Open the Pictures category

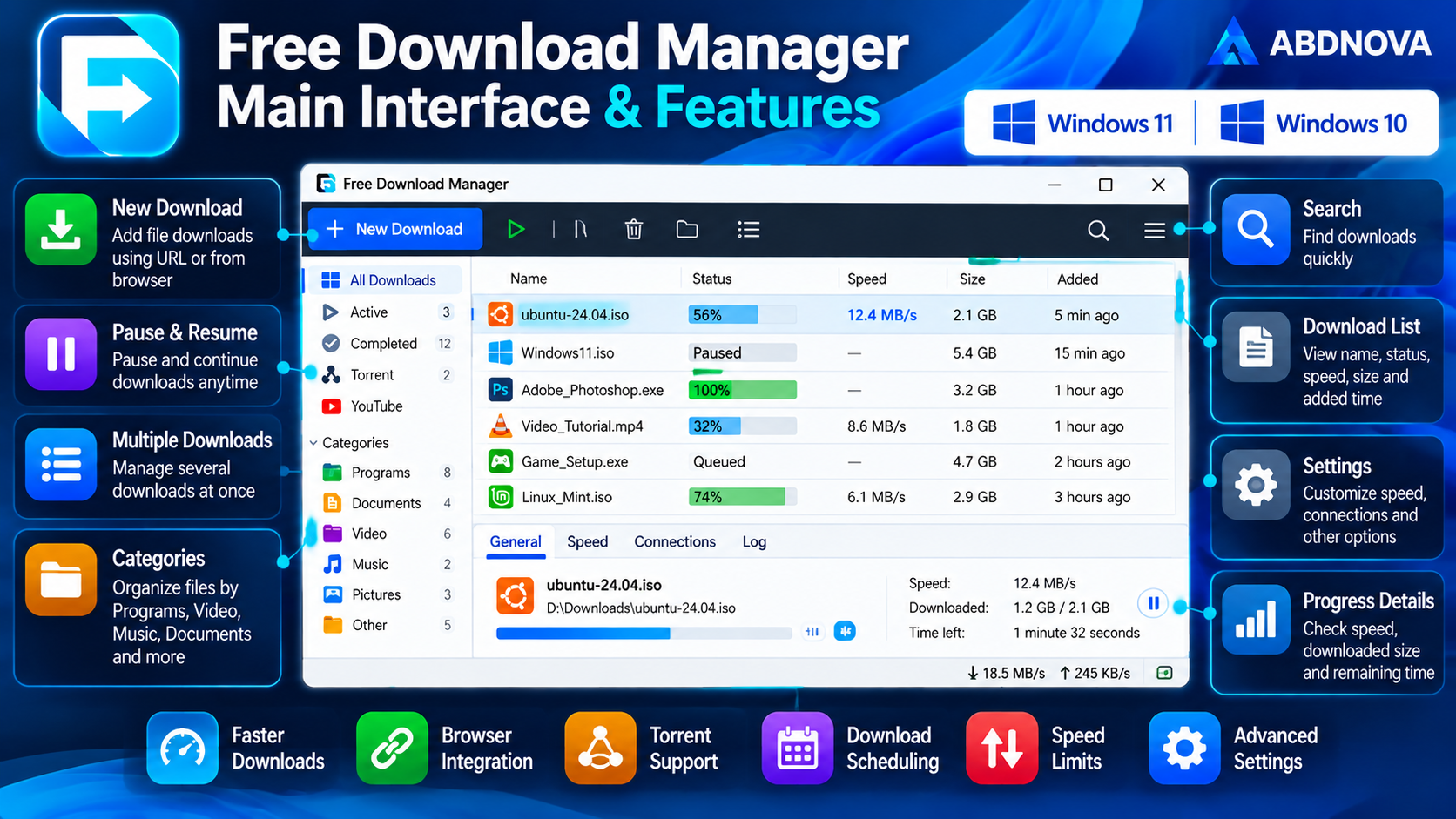point(384,594)
